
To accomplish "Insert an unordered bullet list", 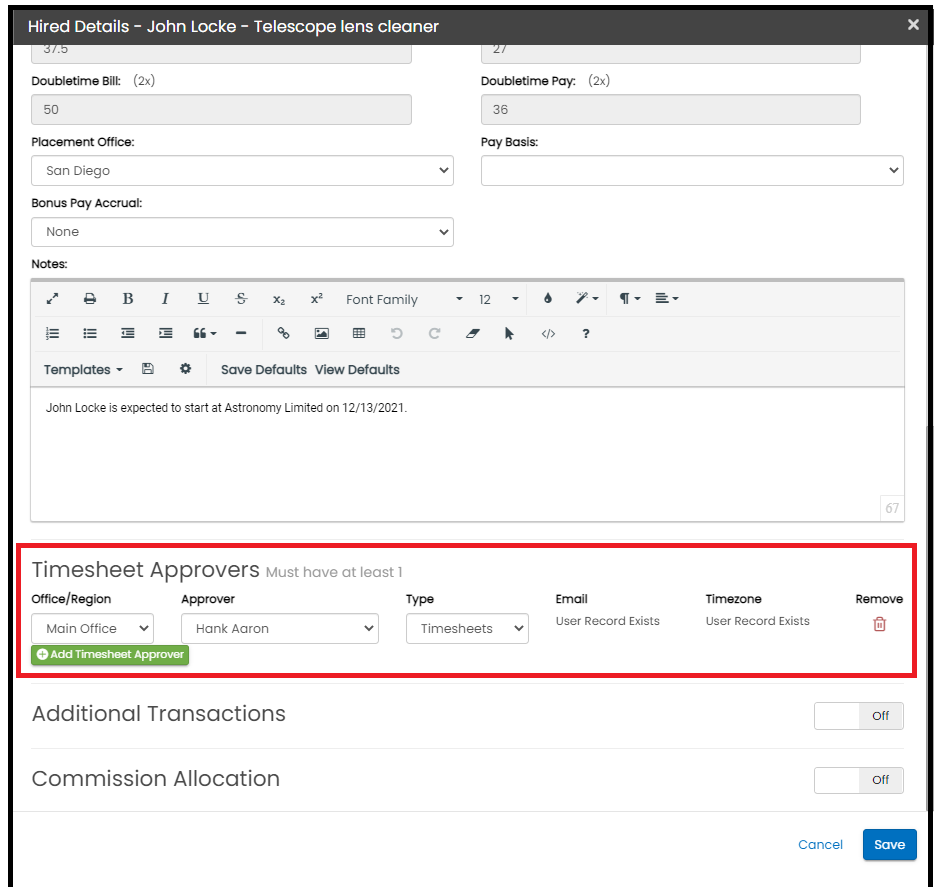I will pyautogui.click(x=90, y=333).
